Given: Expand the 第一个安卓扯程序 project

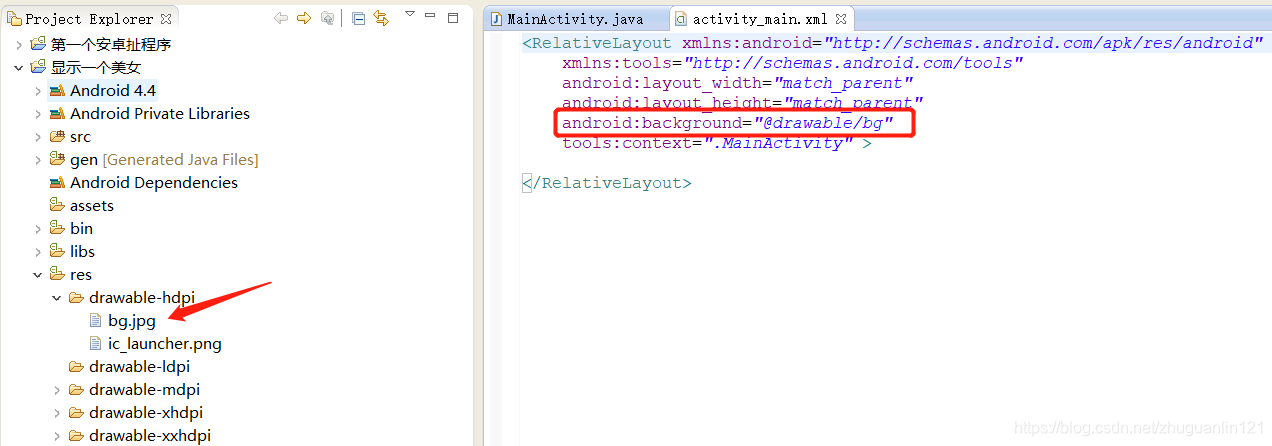Looking at the screenshot, I should pyautogui.click(x=18, y=44).
